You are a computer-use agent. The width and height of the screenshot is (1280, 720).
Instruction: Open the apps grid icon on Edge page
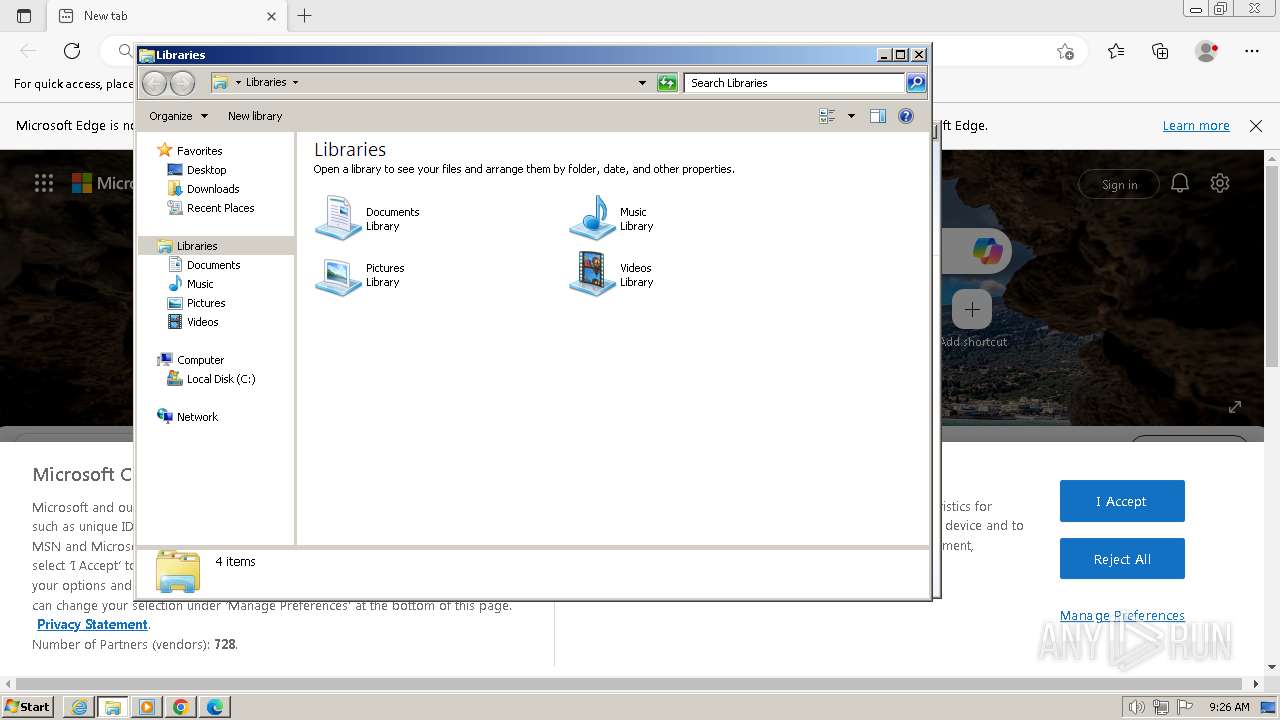pos(44,183)
